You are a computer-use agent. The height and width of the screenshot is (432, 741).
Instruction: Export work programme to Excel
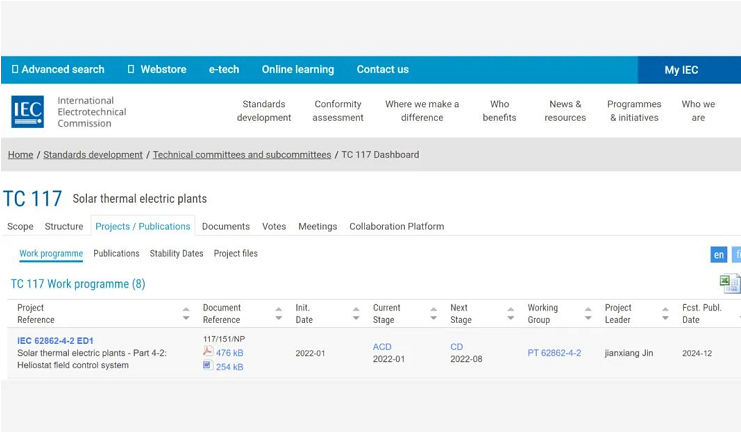[x=729, y=284]
